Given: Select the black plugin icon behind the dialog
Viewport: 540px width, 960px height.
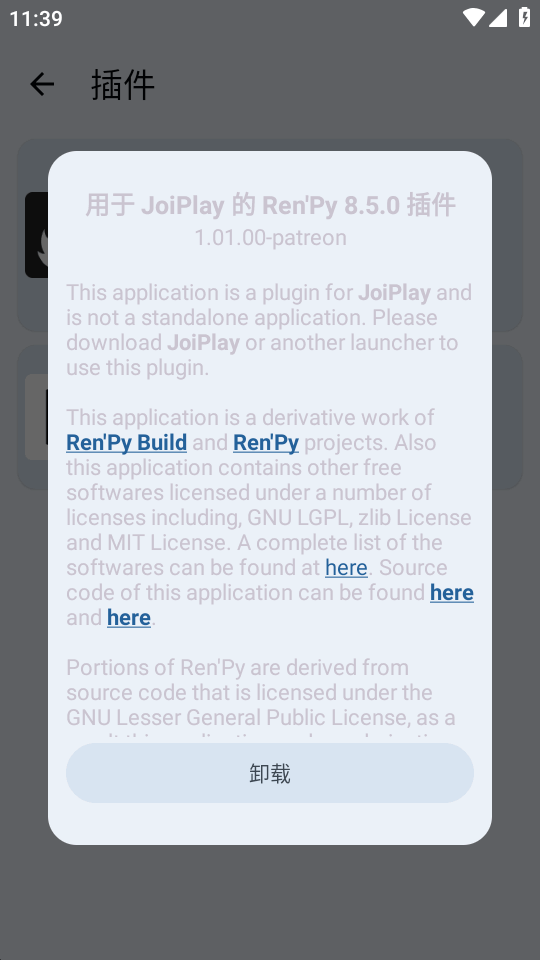Looking at the screenshot, I should [x=37, y=235].
